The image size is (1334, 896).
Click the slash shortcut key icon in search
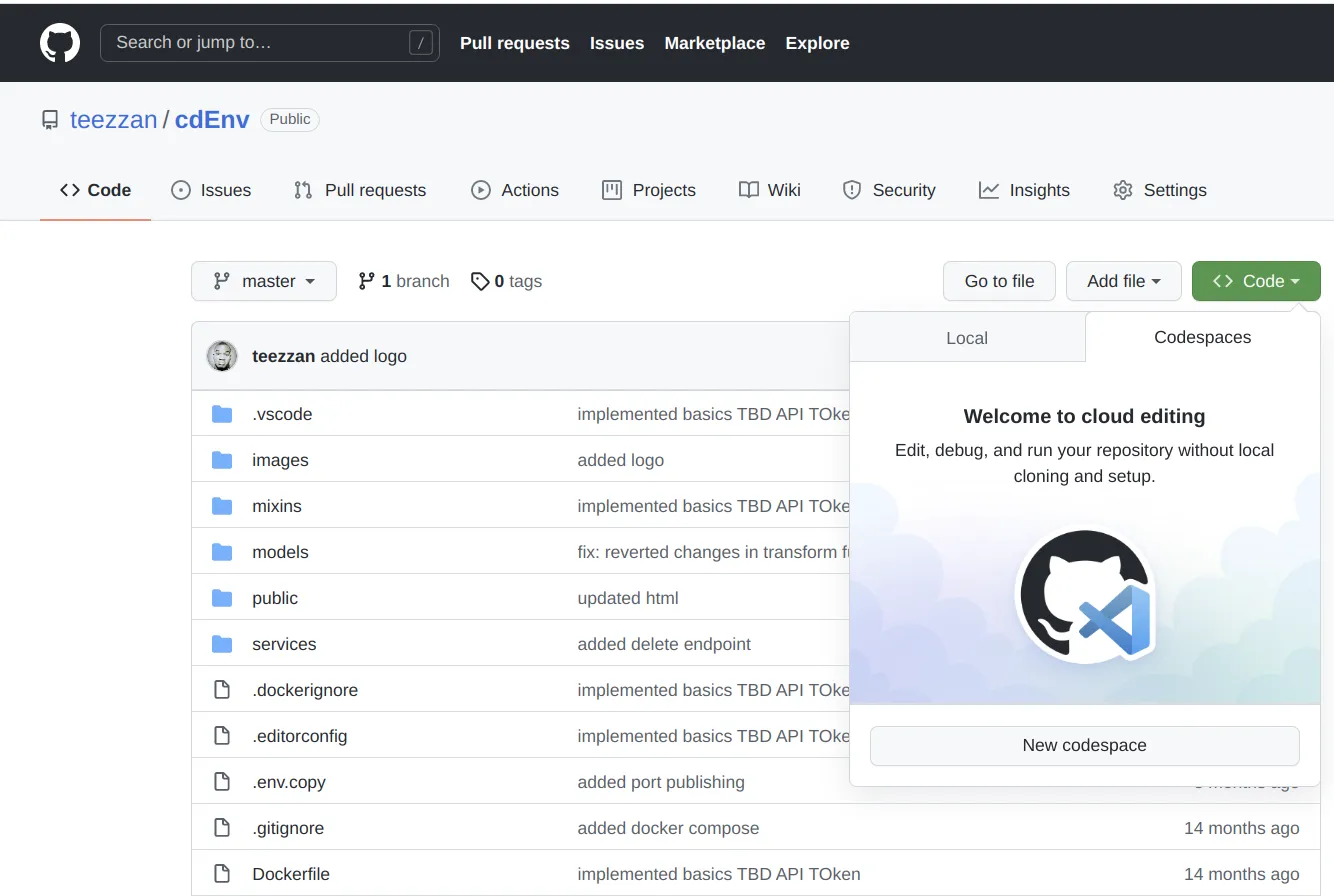click(421, 43)
